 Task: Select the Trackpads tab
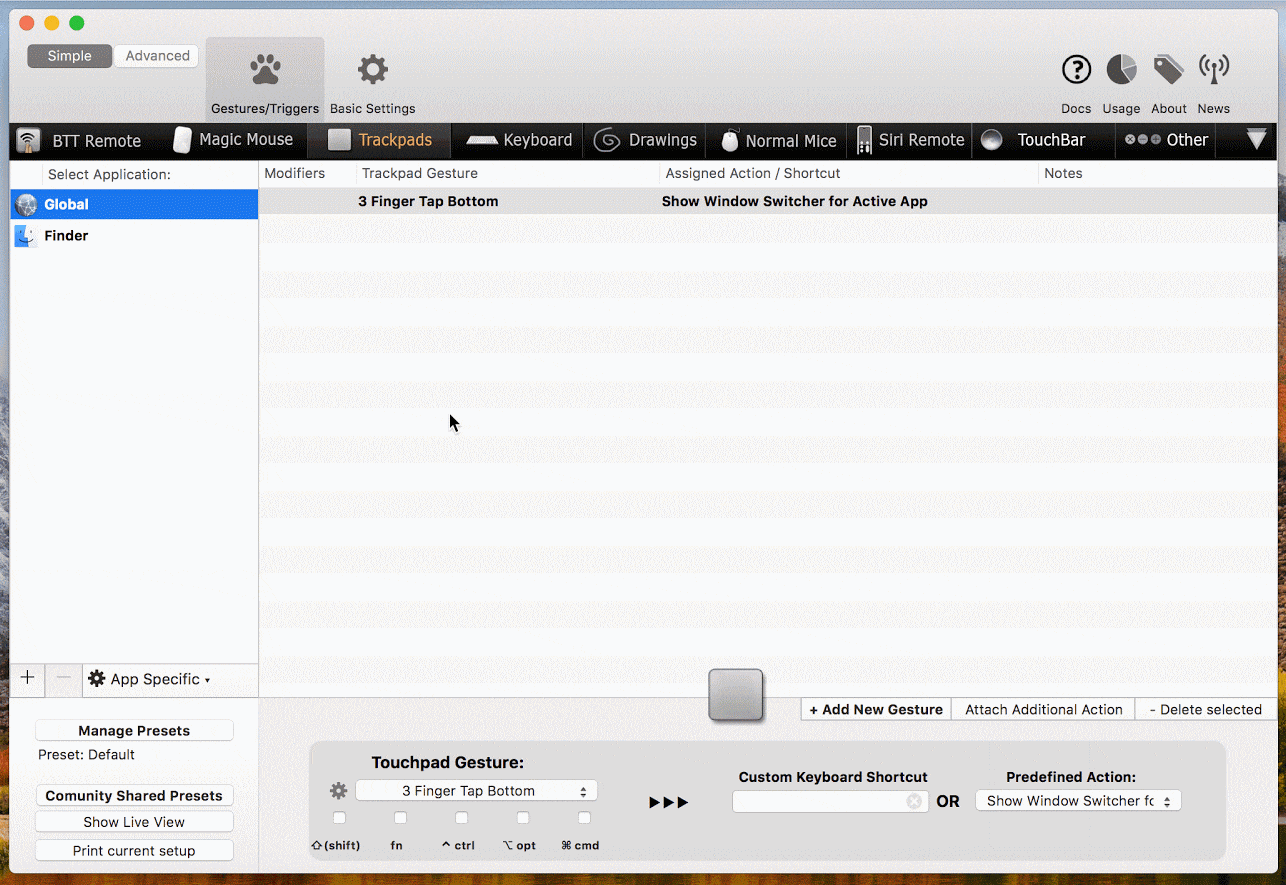click(379, 140)
